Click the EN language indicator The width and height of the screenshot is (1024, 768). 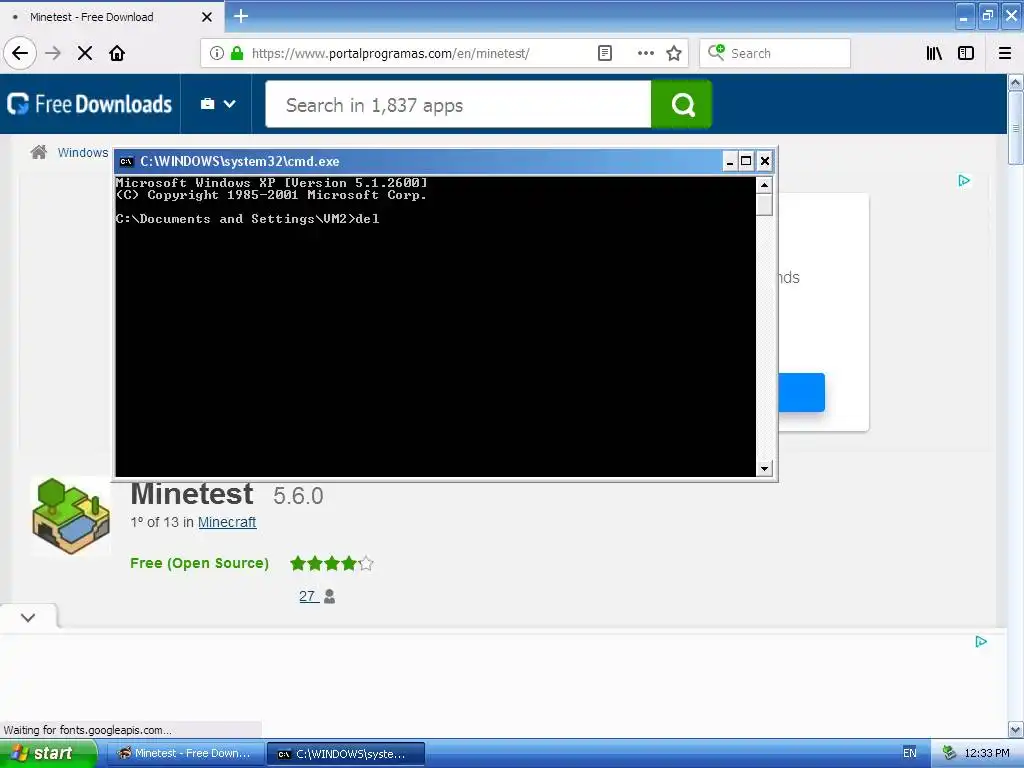909,753
